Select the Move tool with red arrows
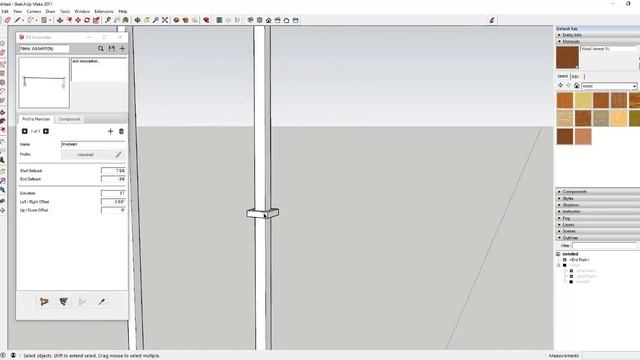Viewport: 640px width, 360px height. (x=78, y=20)
